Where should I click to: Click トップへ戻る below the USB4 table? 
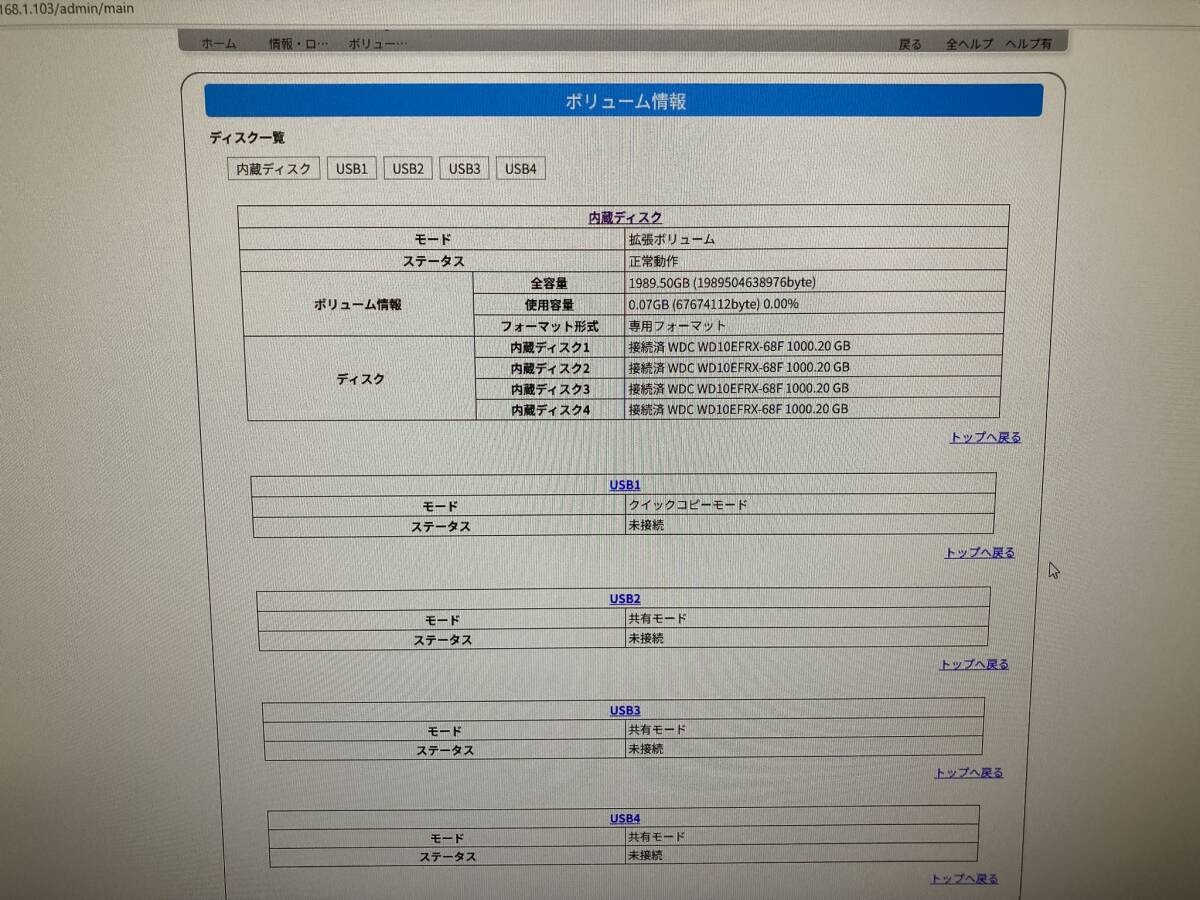coord(964,879)
